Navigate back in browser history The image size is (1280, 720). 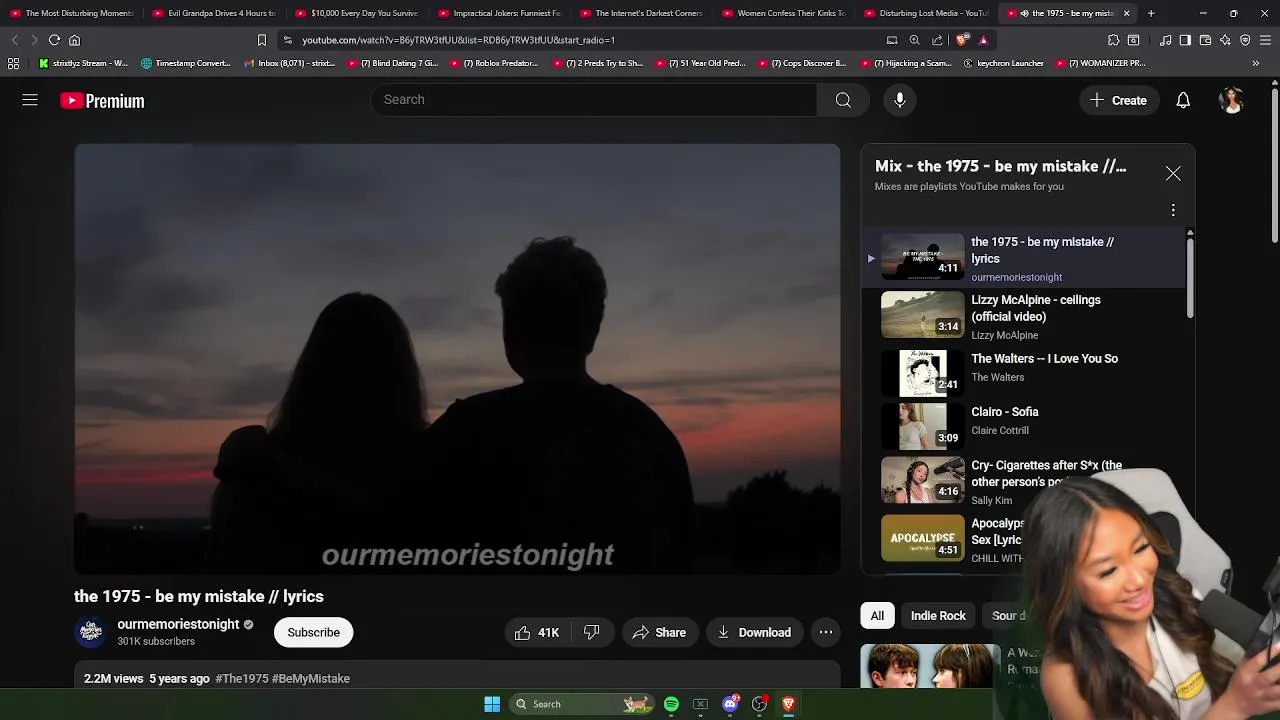click(14, 40)
